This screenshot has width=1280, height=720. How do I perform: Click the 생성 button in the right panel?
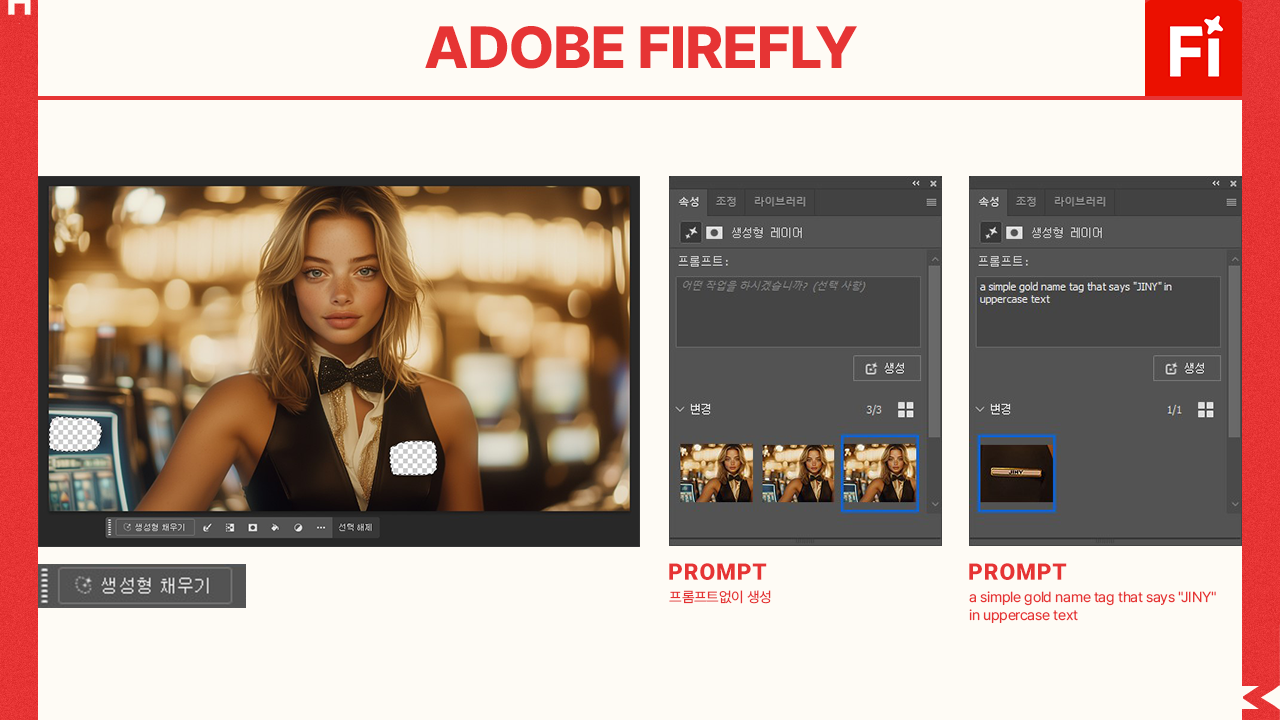1187,368
